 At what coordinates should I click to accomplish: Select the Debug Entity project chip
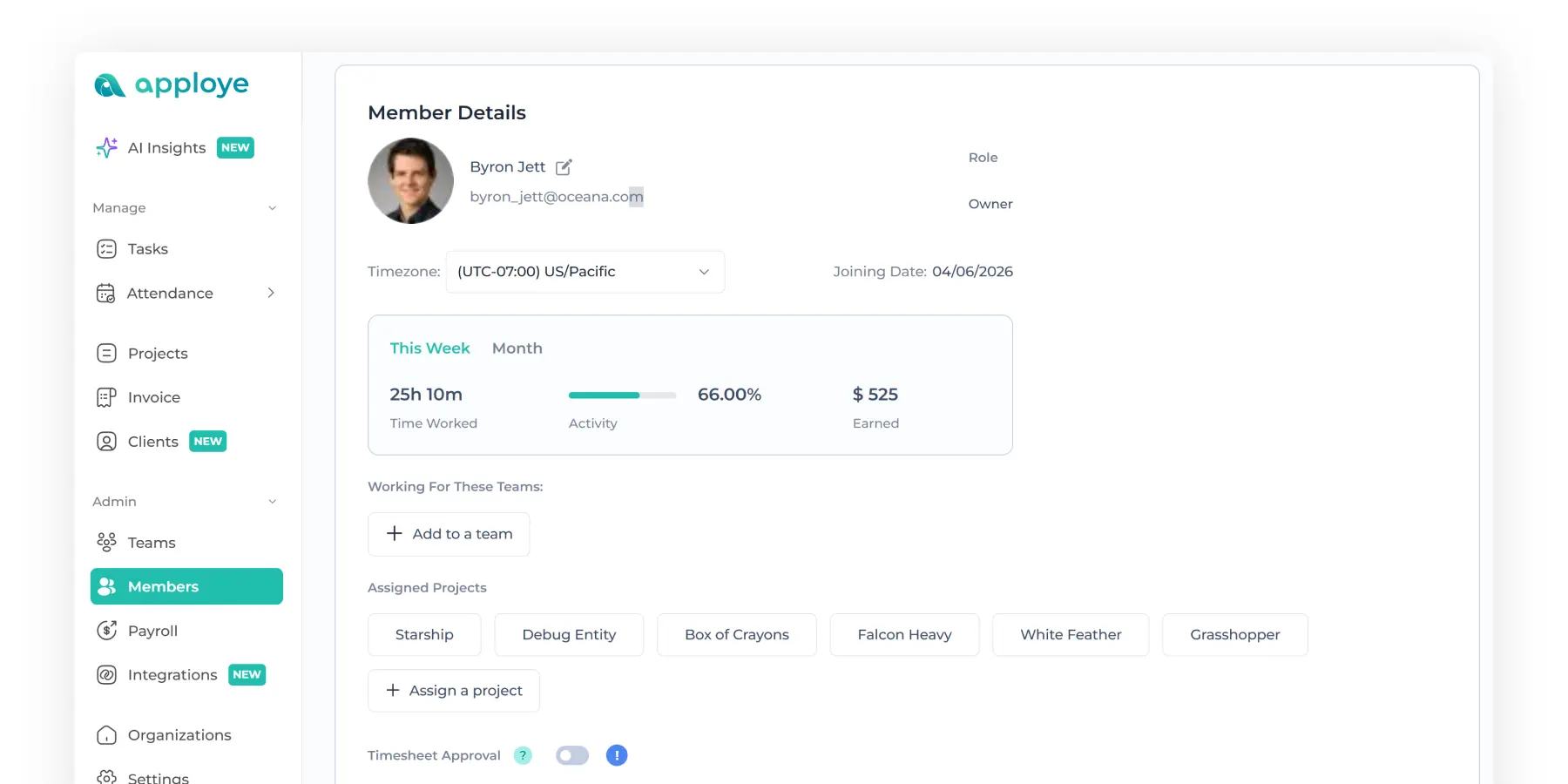pyautogui.click(x=569, y=635)
